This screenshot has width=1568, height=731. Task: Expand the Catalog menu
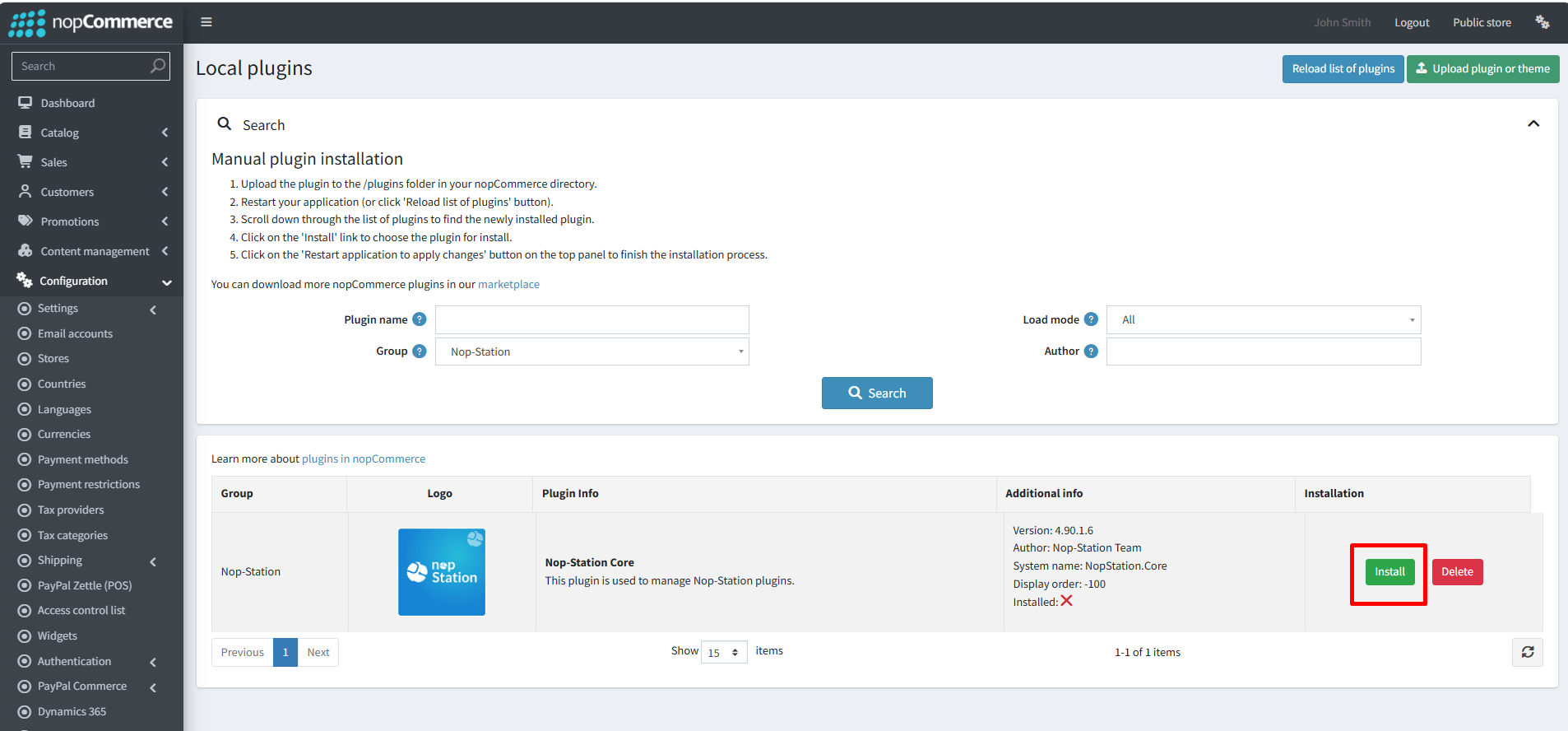coord(91,133)
